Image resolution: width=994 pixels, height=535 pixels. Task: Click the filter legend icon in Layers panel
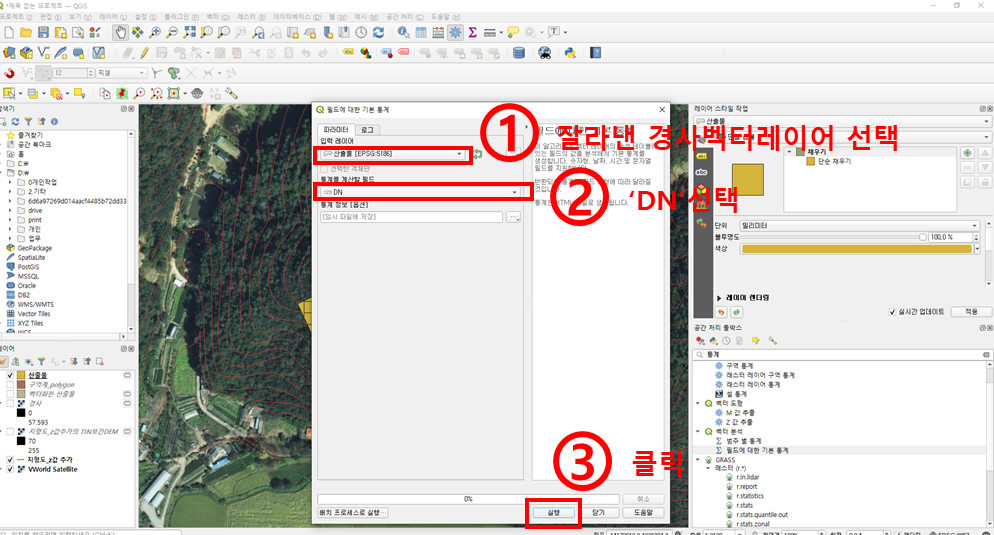coord(41,362)
